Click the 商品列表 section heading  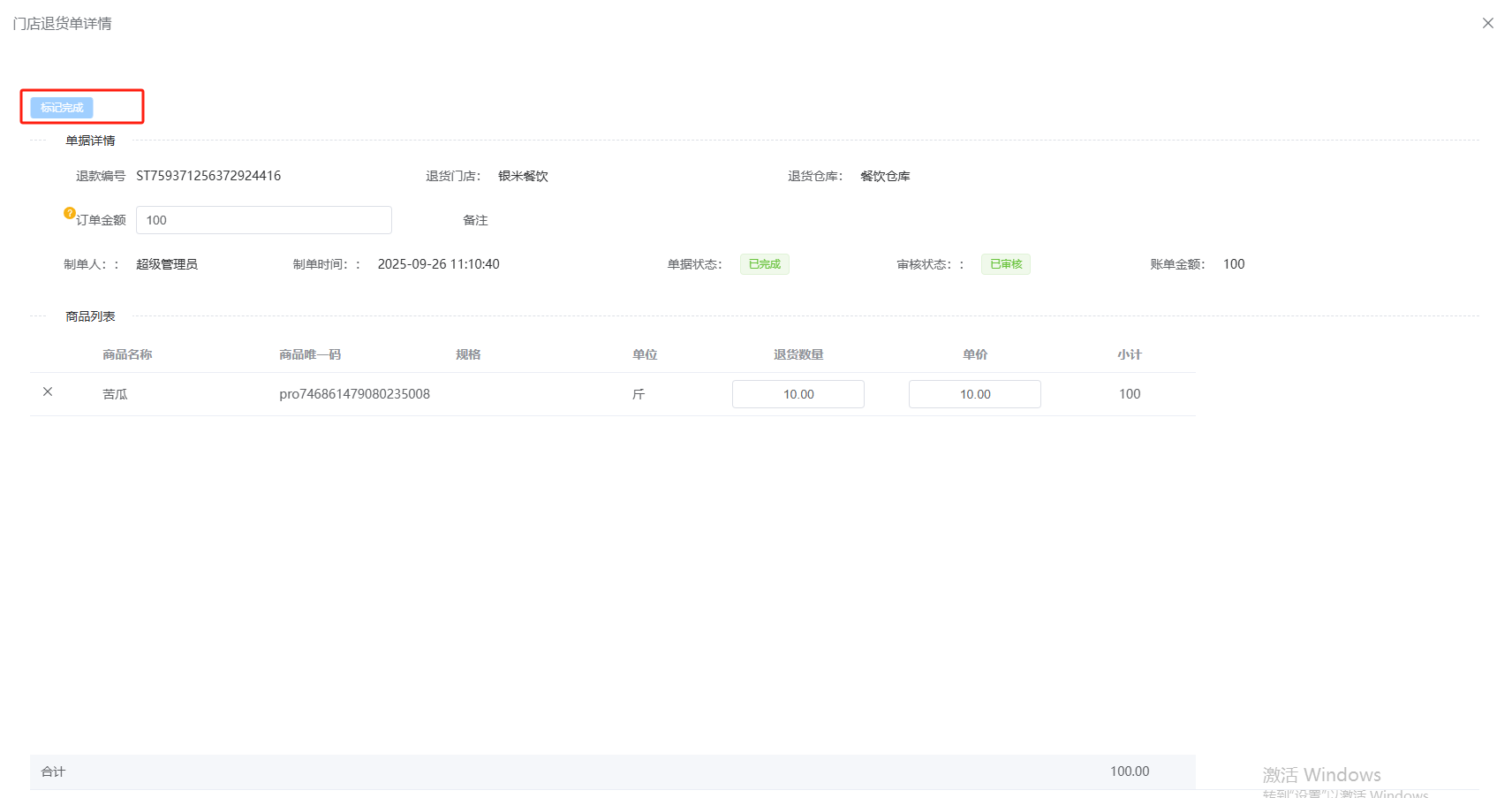[90, 316]
